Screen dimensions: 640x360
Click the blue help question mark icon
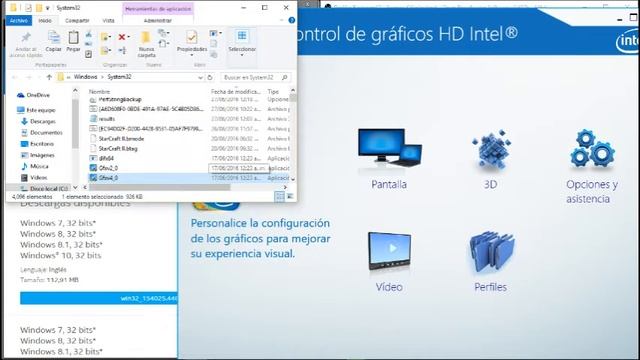click(x=291, y=20)
